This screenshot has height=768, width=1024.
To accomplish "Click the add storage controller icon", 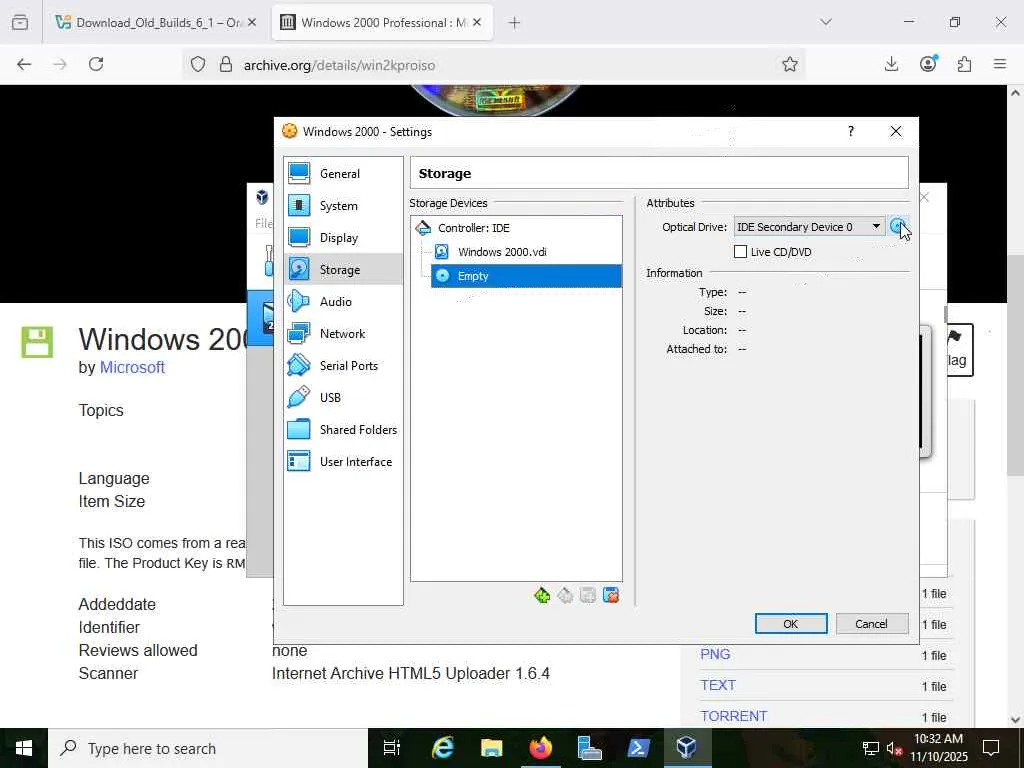I will pyautogui.click(x=541, y=595).
